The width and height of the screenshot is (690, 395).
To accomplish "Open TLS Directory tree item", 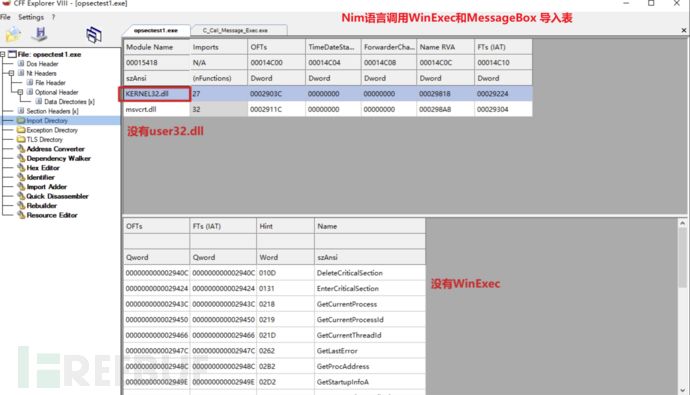I will (44, 139).
